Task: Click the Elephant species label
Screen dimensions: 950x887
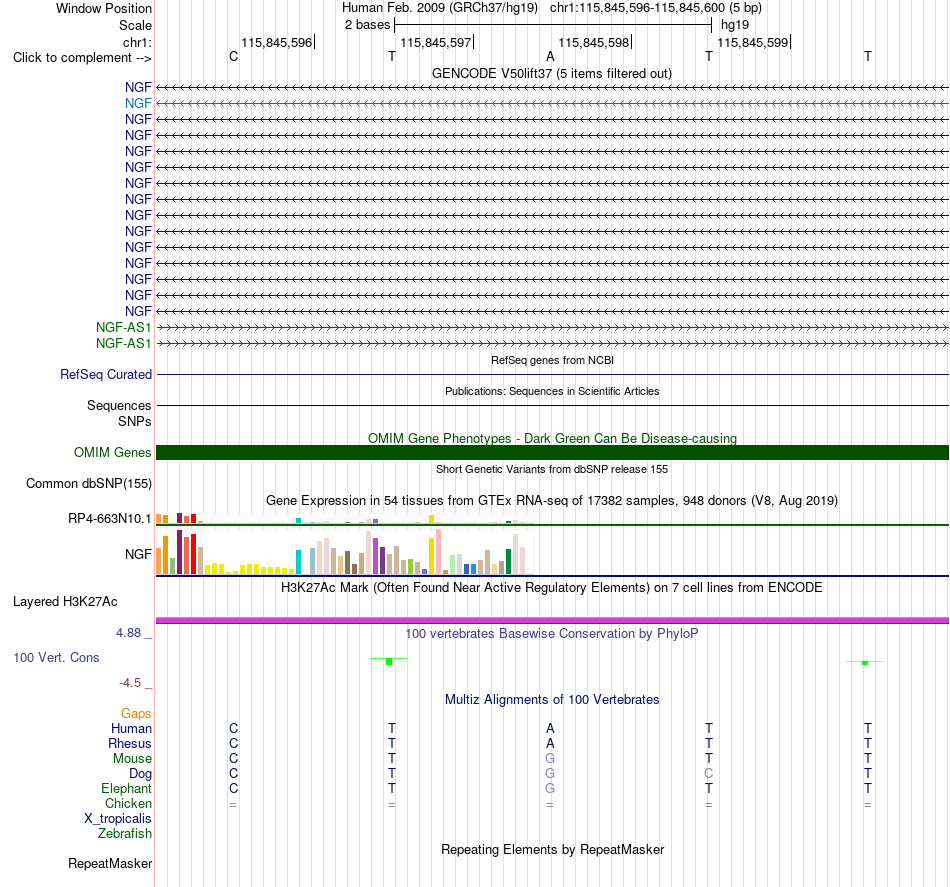Action: click(x=126, y=788)
